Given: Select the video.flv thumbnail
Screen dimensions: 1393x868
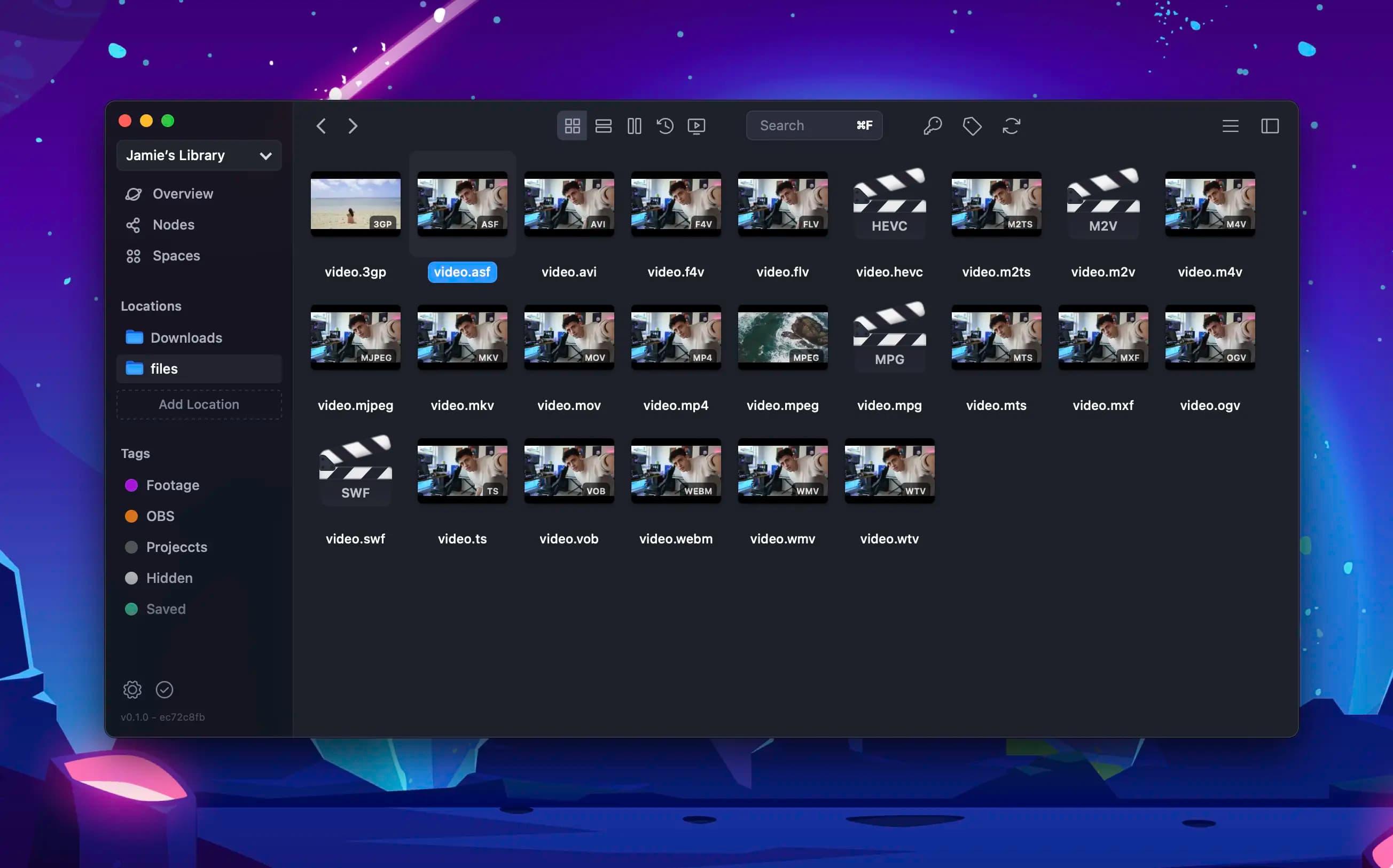Looking at the screenshot, I should tap(783, 204).
